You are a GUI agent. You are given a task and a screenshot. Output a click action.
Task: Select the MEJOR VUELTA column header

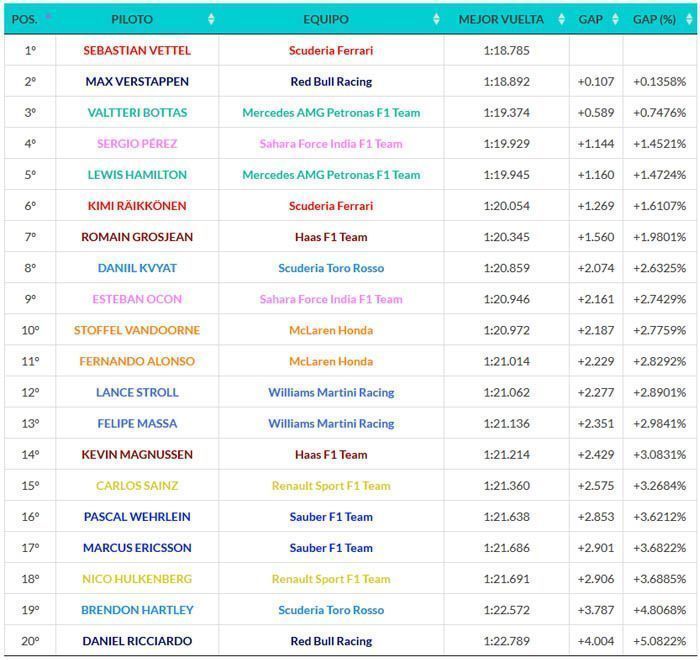tap(501, 19)
